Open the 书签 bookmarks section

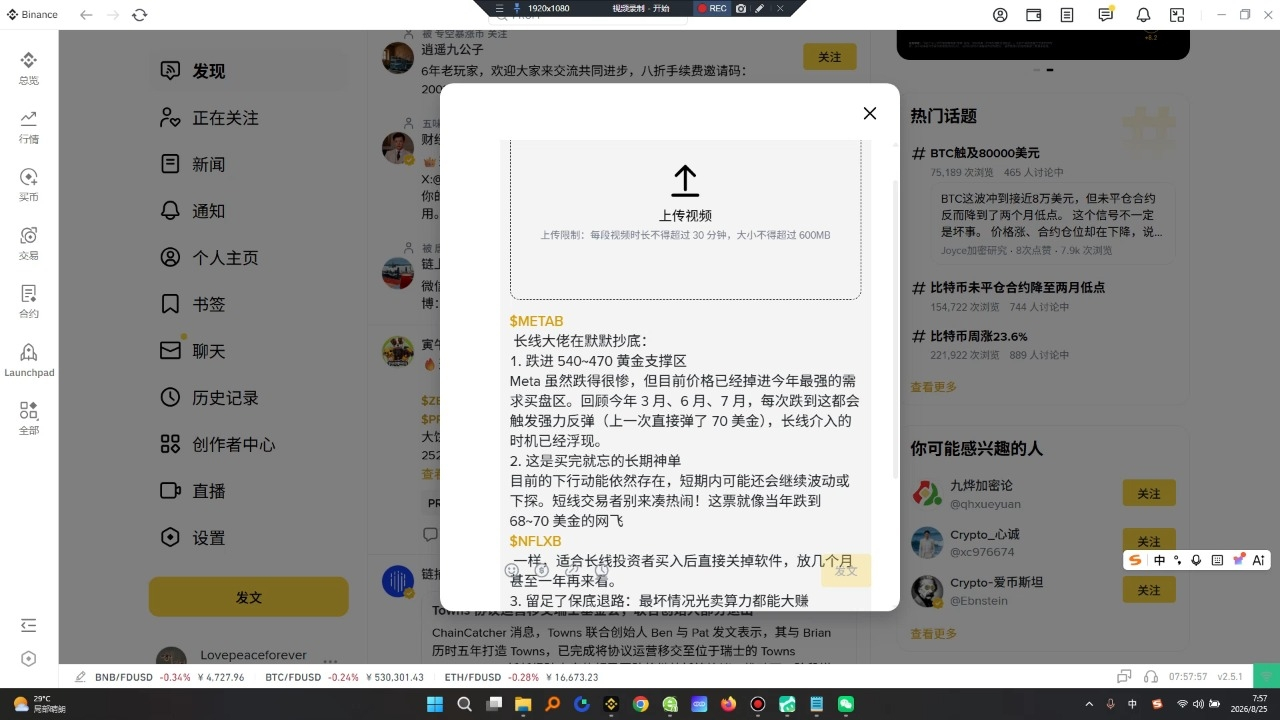coord(250,304)
